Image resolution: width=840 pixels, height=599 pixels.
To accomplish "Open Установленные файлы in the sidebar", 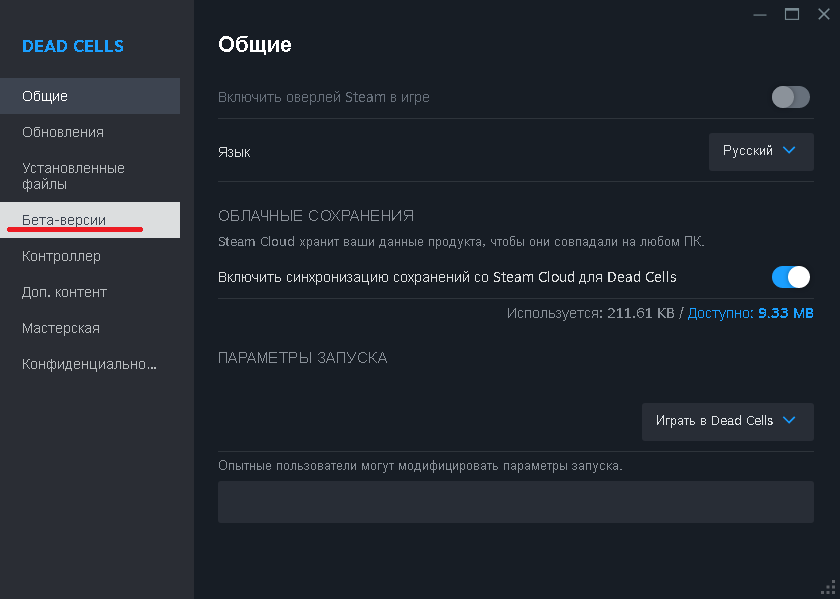I will pyautogui.click(x=89, y=176).
